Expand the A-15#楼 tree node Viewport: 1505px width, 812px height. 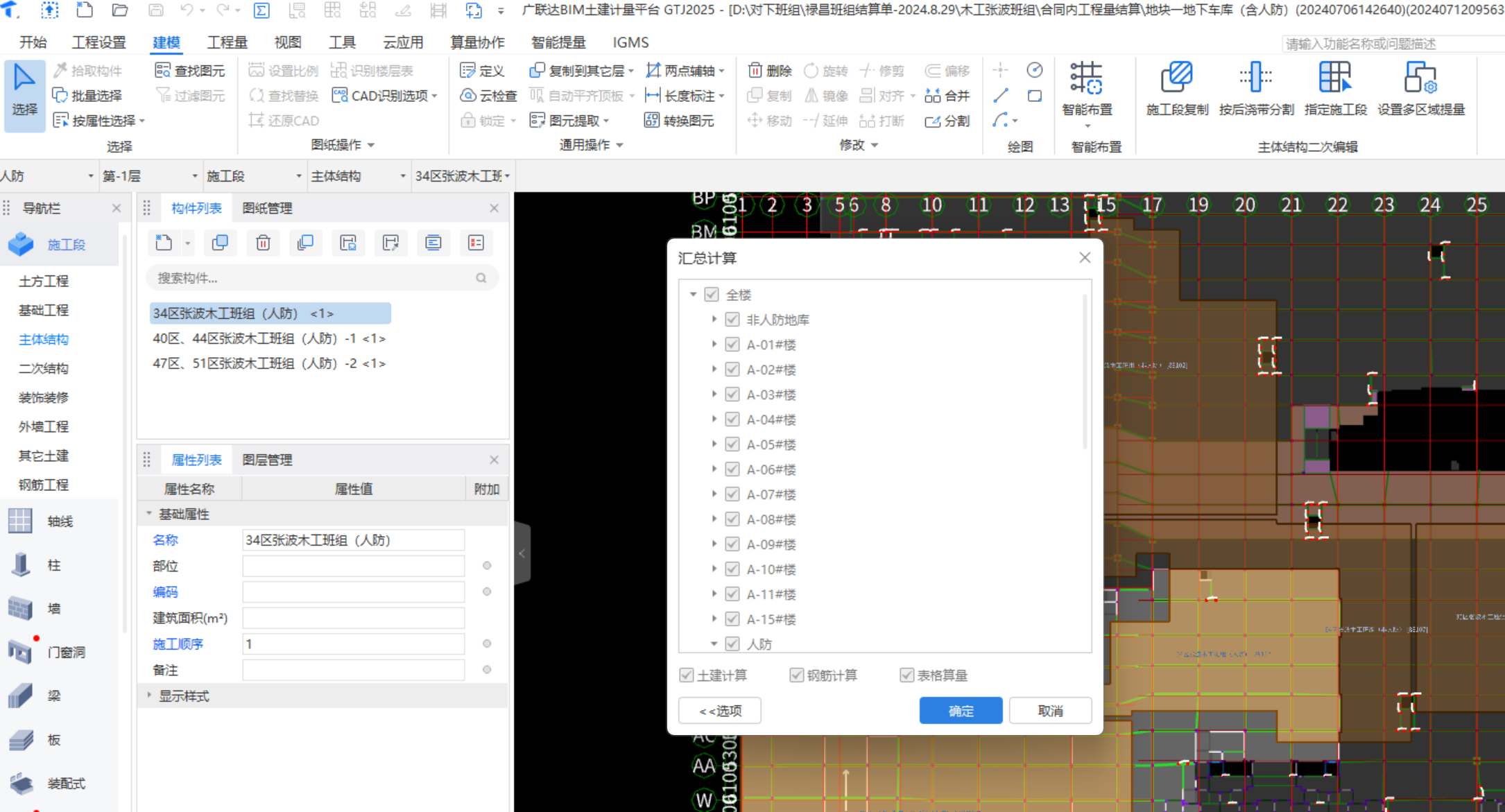[714, 619]
